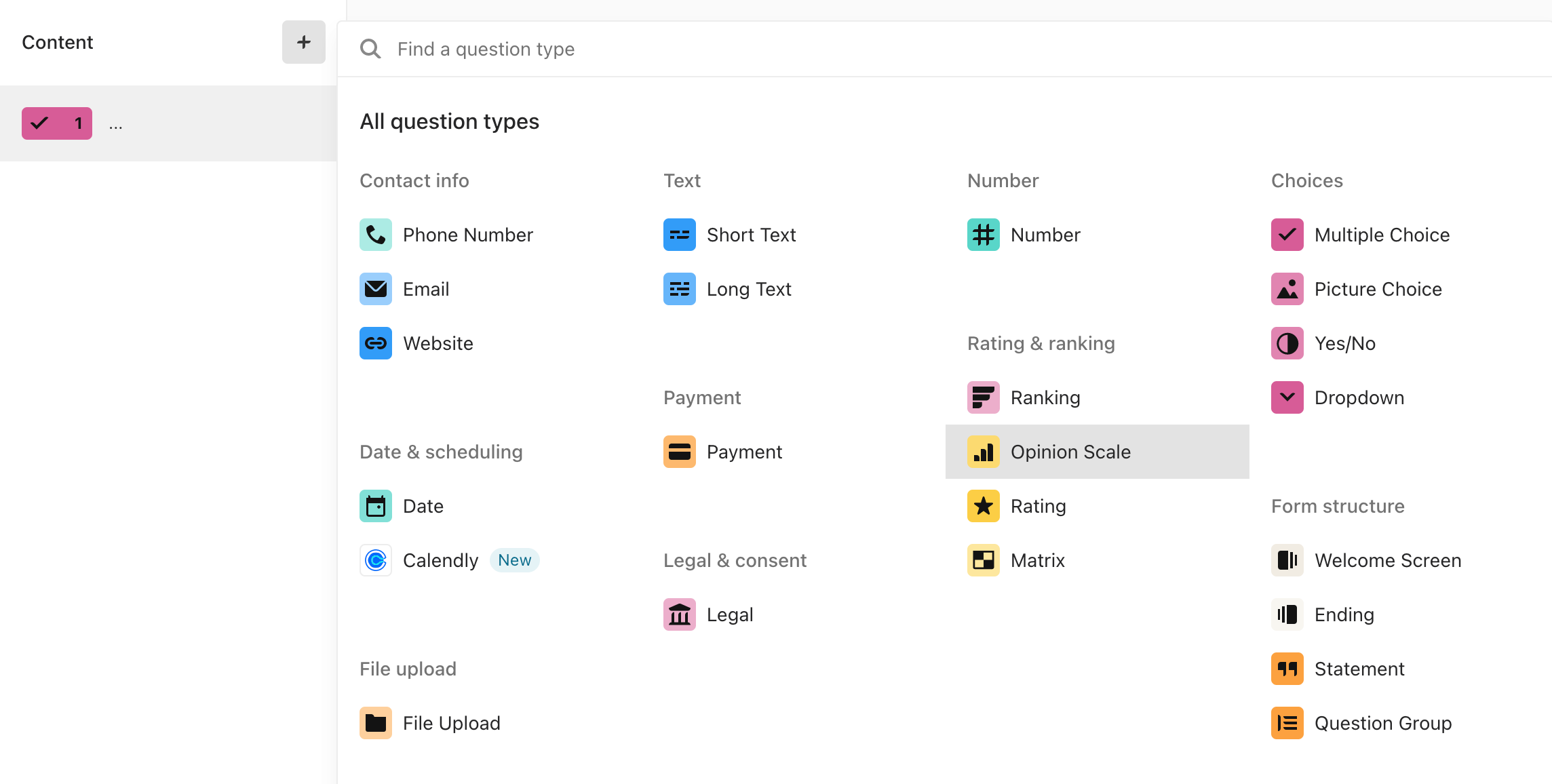Image resolution: width=1552 pixels, height=784 pixels.
Task: Click the Picture Choice image icon
Action: (x=1287, y=289)
